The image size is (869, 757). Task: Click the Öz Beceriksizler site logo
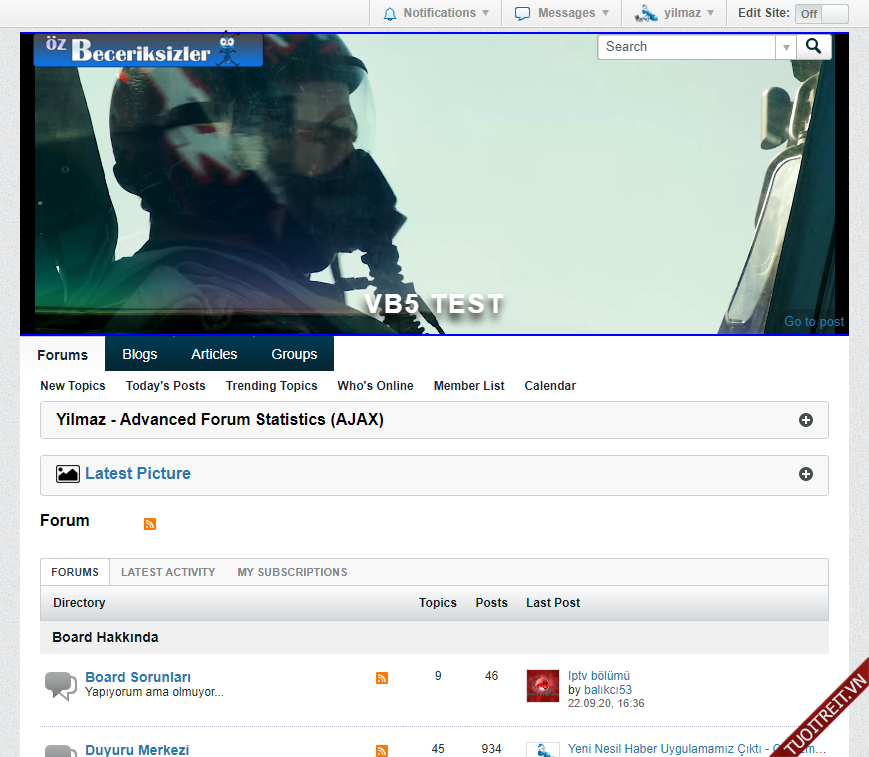coord(148,50)
